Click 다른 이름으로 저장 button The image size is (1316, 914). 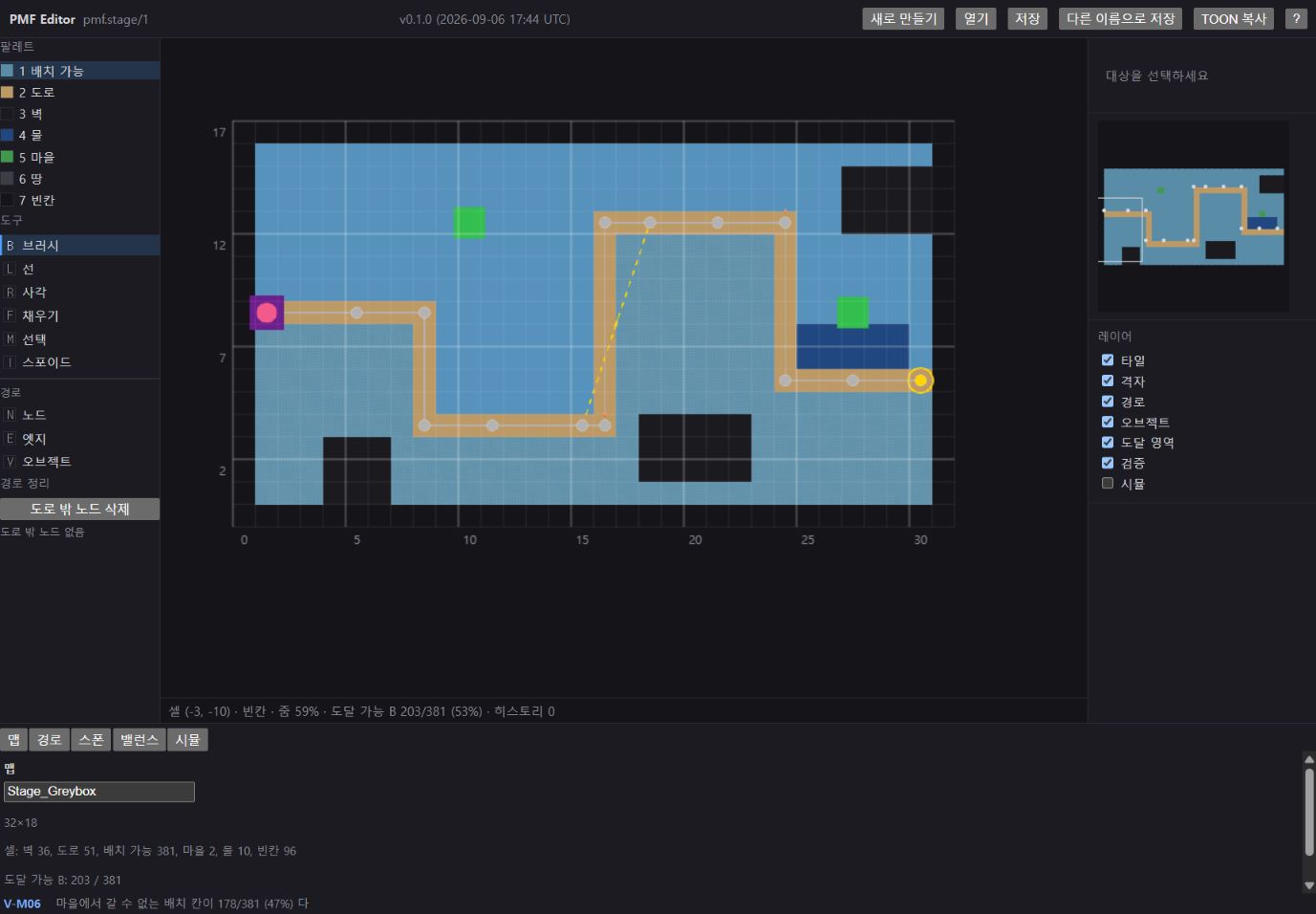point(1121,19)
